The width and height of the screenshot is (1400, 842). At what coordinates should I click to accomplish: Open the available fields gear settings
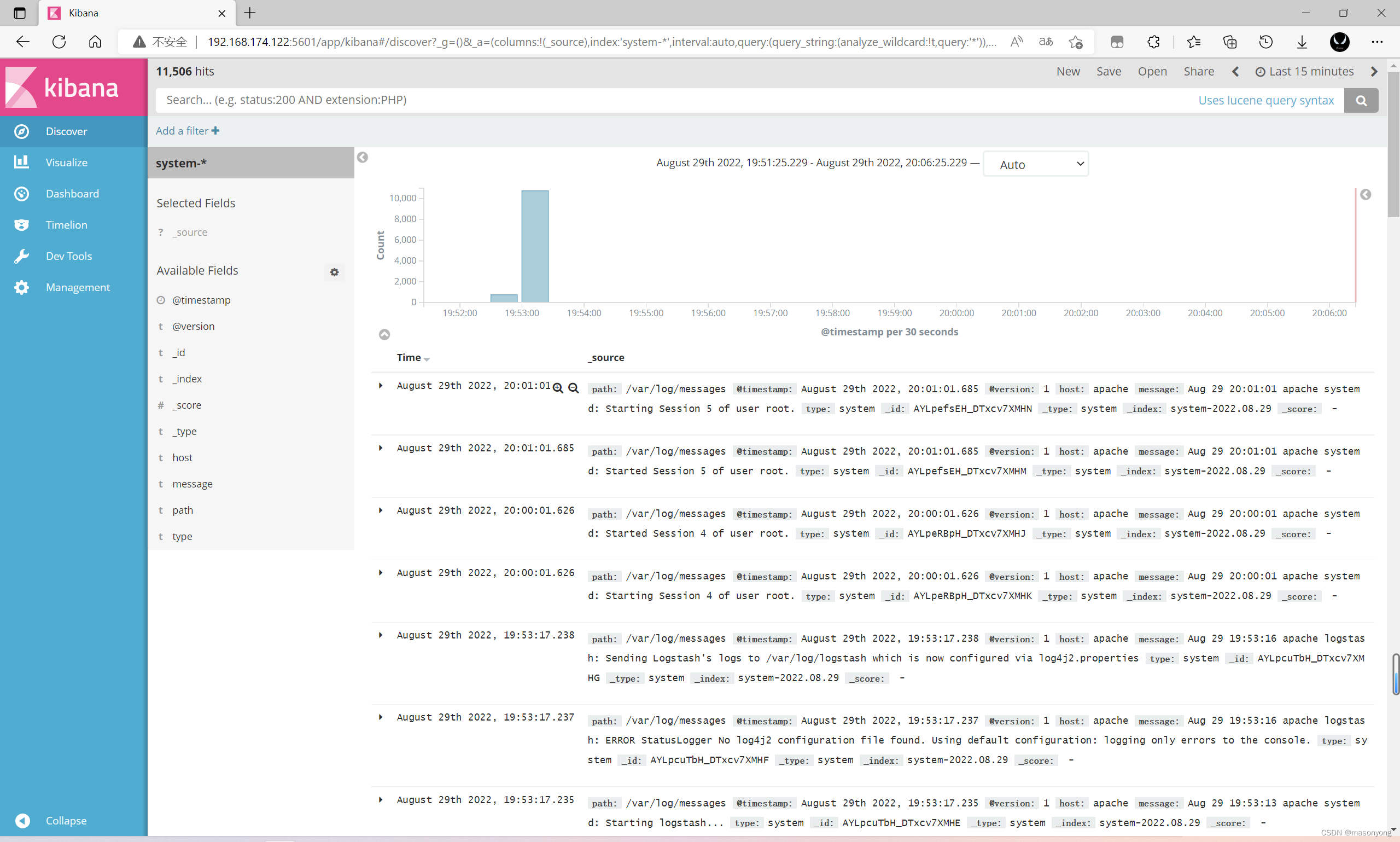coord(335,272)
